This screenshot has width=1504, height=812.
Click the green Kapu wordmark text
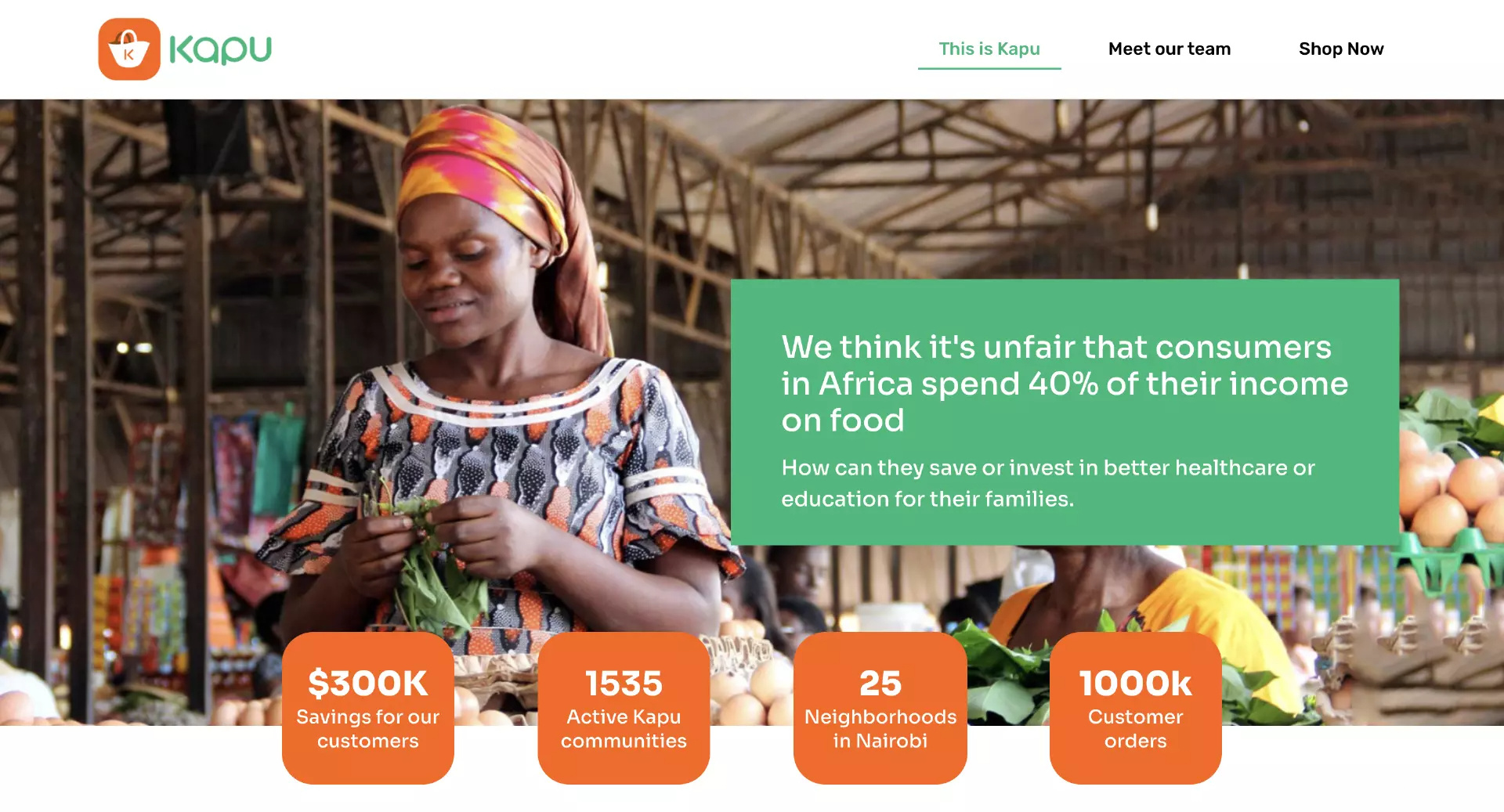pyautogui.click(x=220, y=49)
